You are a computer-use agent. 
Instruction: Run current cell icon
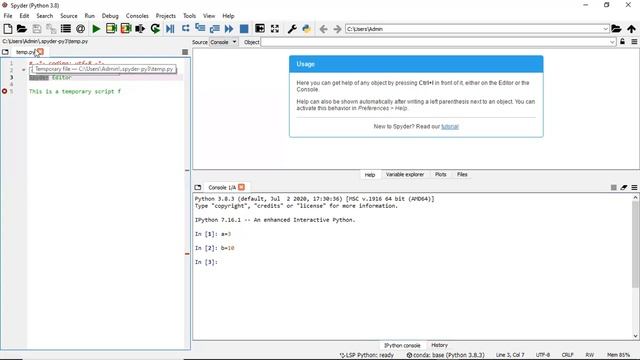pyautogui.click(x=111, y=29)
